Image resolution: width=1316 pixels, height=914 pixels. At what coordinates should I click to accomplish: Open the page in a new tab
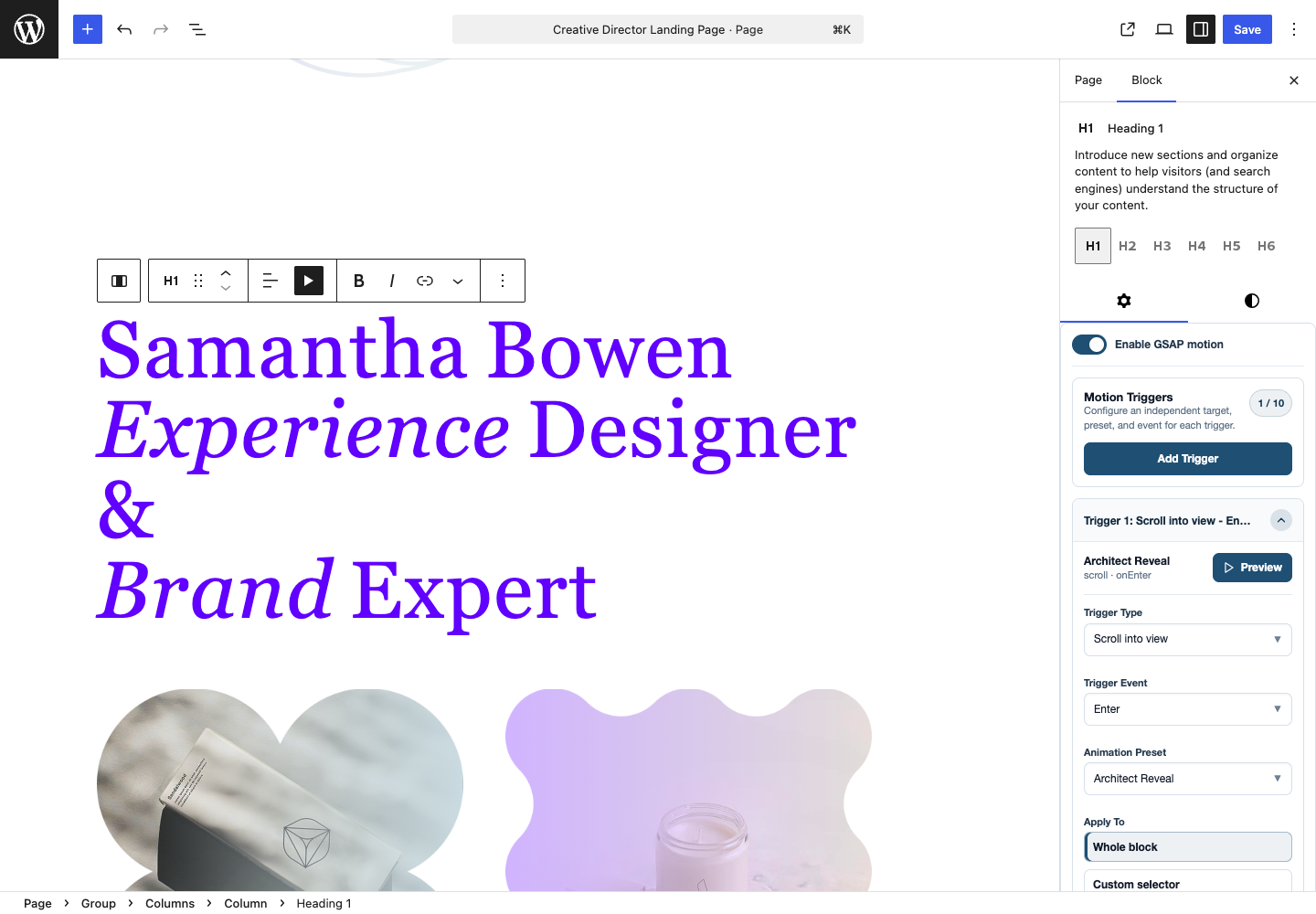(x=1128, y=29)
